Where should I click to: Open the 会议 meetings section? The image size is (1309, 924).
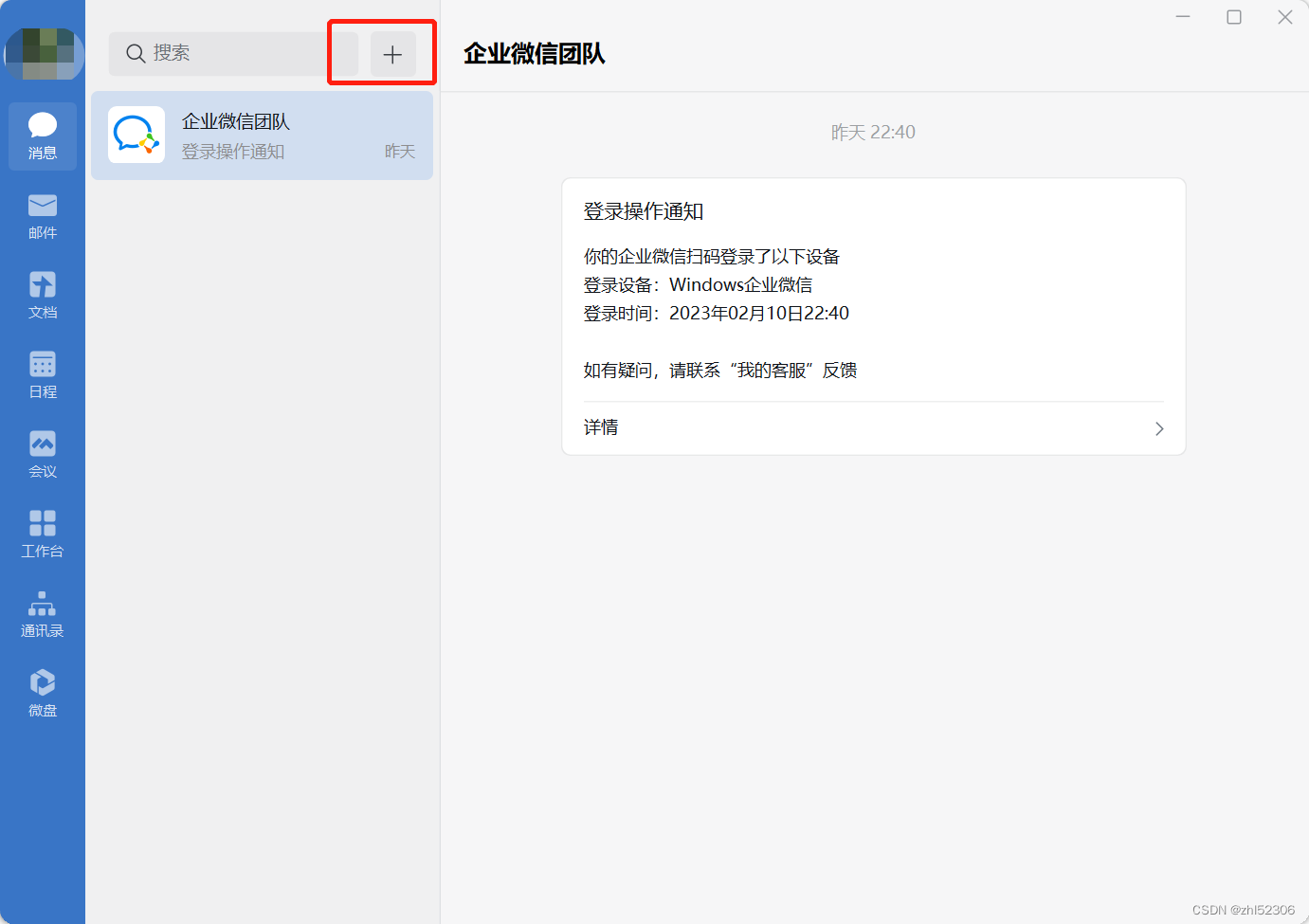pyautogui.click(x=43, y=455)
